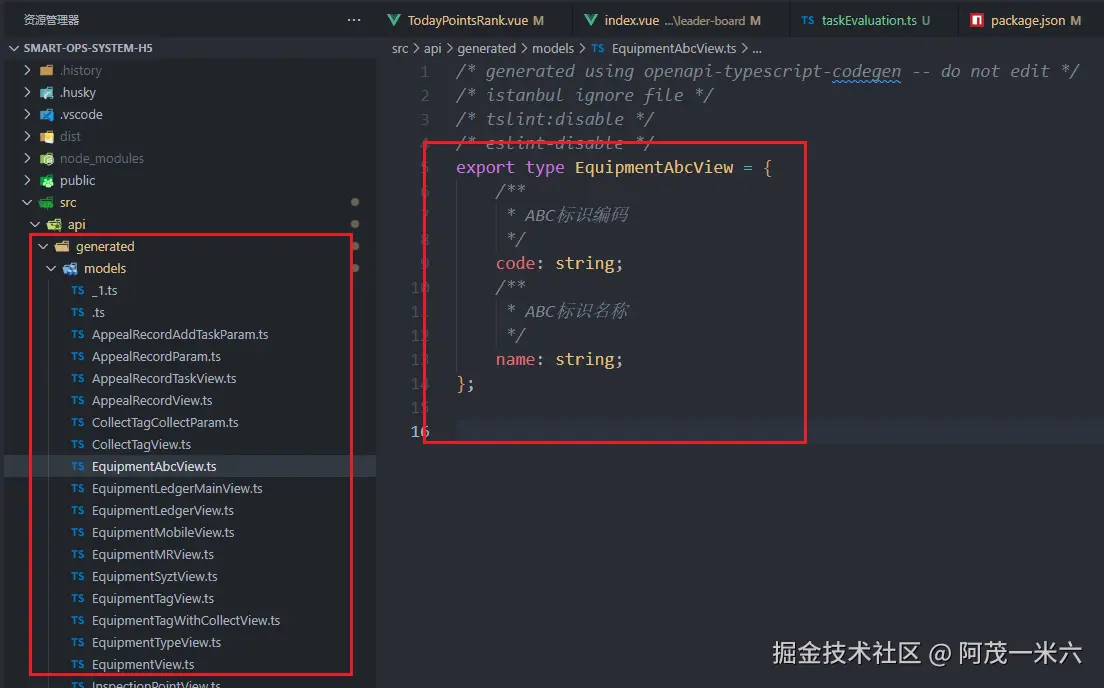Image resolution: width=1104 pixels, height=688 pixels.
Task: Click the TS icon next to _1.ts
Action: (77, 290)
